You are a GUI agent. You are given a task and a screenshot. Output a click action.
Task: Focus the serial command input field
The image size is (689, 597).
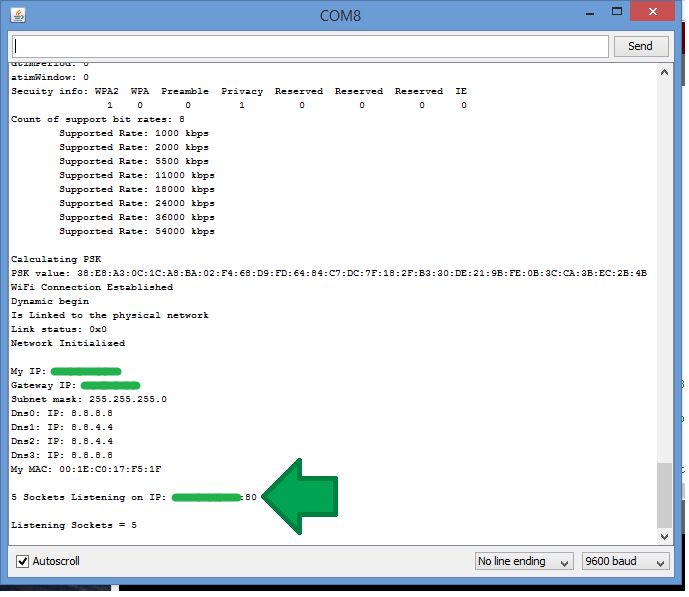click(310, 47)
